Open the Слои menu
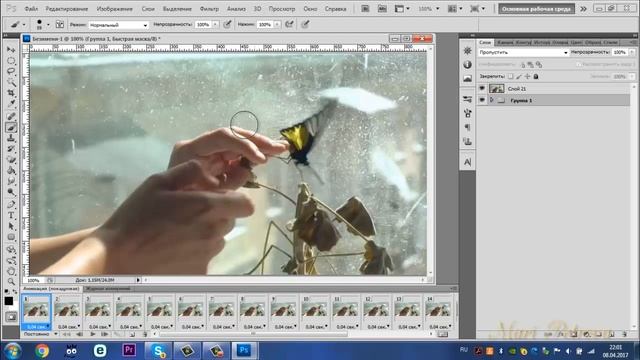 click(148, 9)
